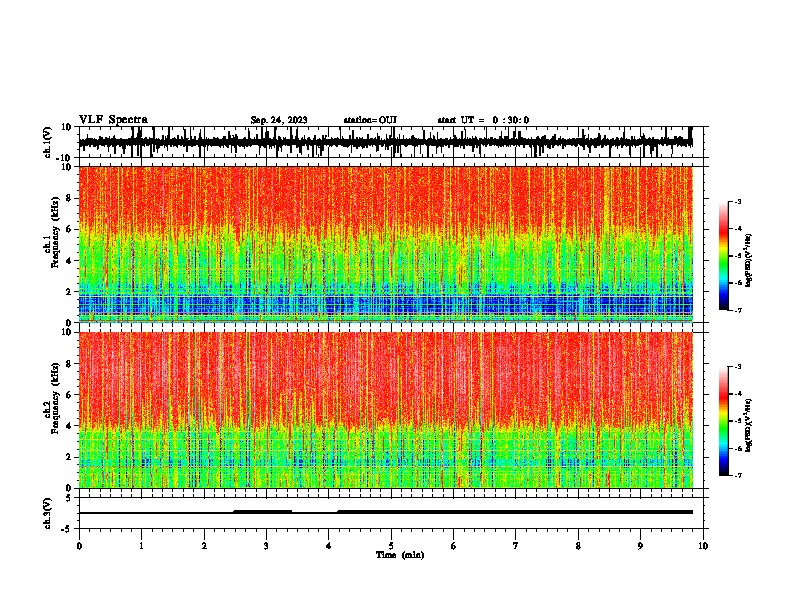Click the ch.1 spectrogram color bar
The image size is (792, 612).
(723, 256)
